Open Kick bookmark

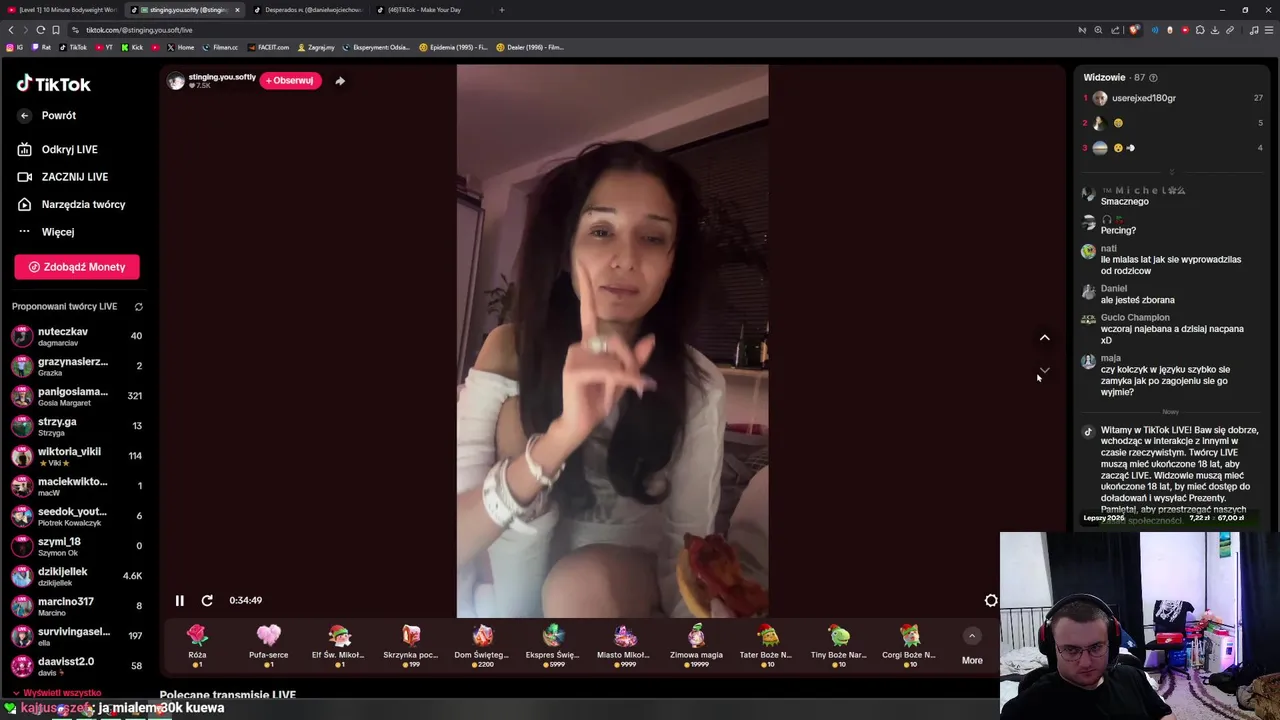point(133,47)
